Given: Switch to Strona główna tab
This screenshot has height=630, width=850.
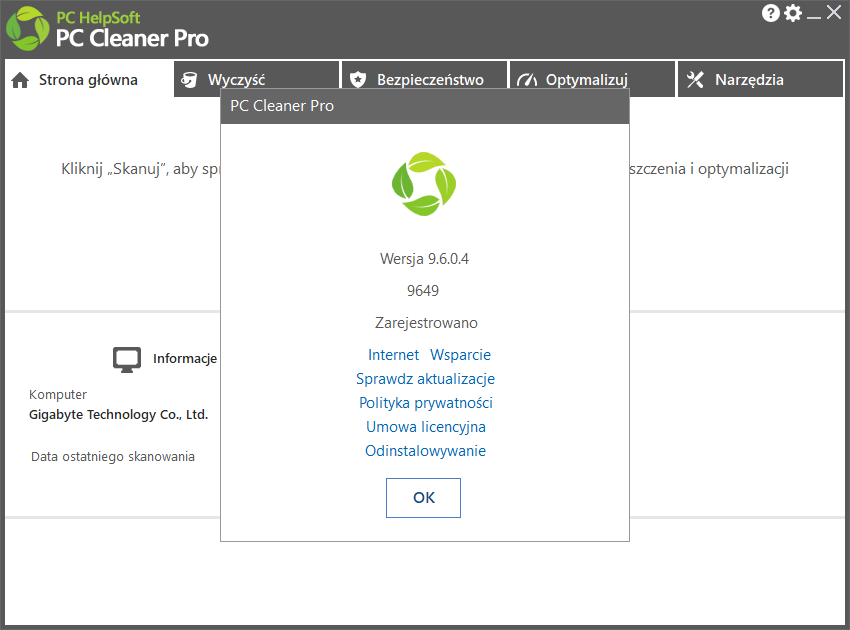Looking at the screenshot, I should (x=89, y=80).
